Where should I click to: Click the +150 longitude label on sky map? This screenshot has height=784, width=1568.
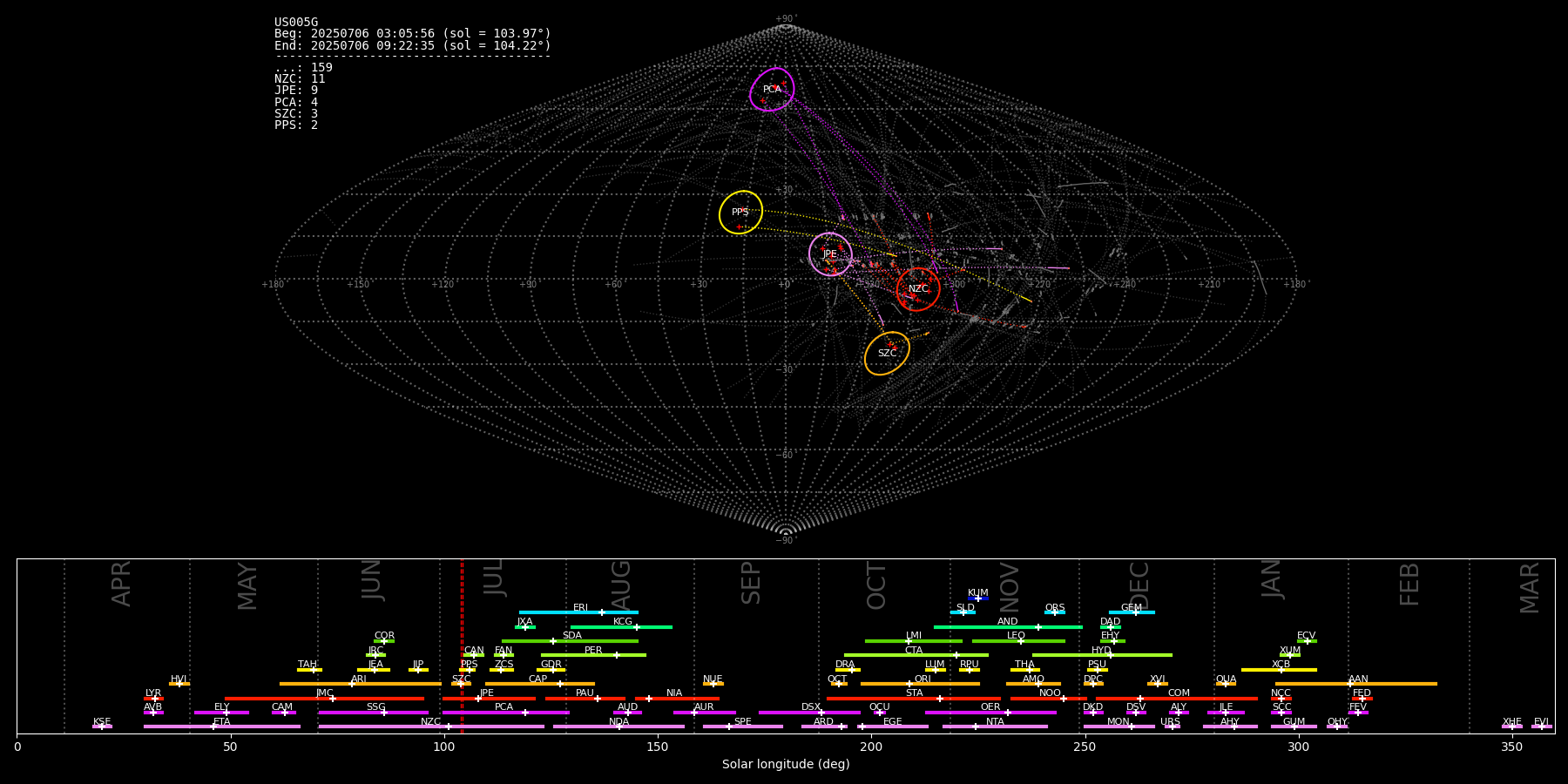358,285
